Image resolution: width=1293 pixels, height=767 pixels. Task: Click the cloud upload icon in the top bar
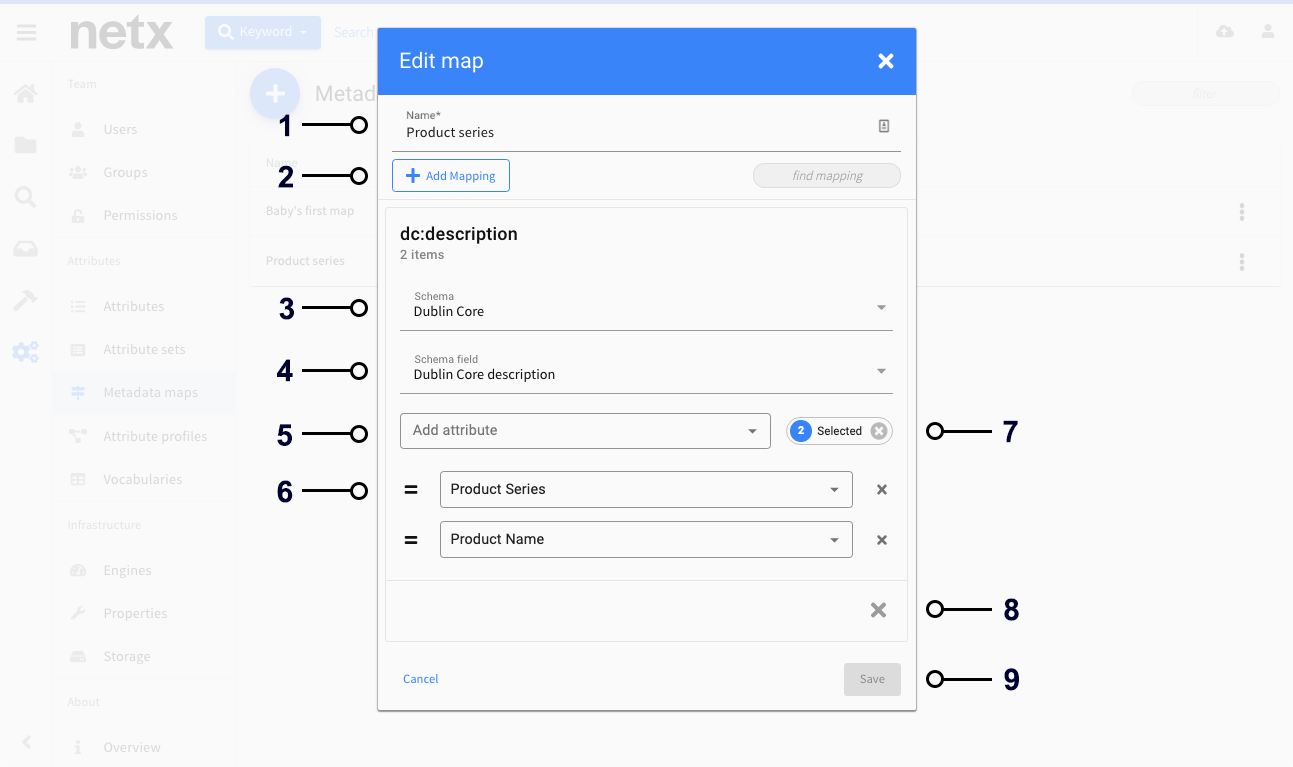coord(1224,32)
